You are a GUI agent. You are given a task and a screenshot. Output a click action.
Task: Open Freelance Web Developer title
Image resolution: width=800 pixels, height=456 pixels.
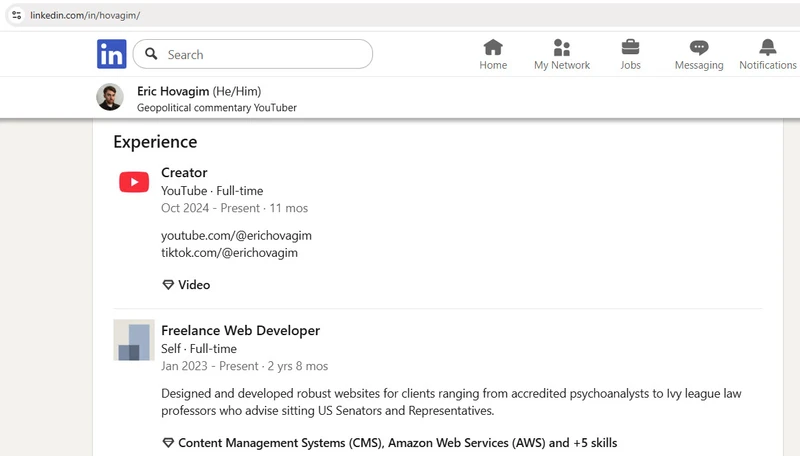point(240,331)
